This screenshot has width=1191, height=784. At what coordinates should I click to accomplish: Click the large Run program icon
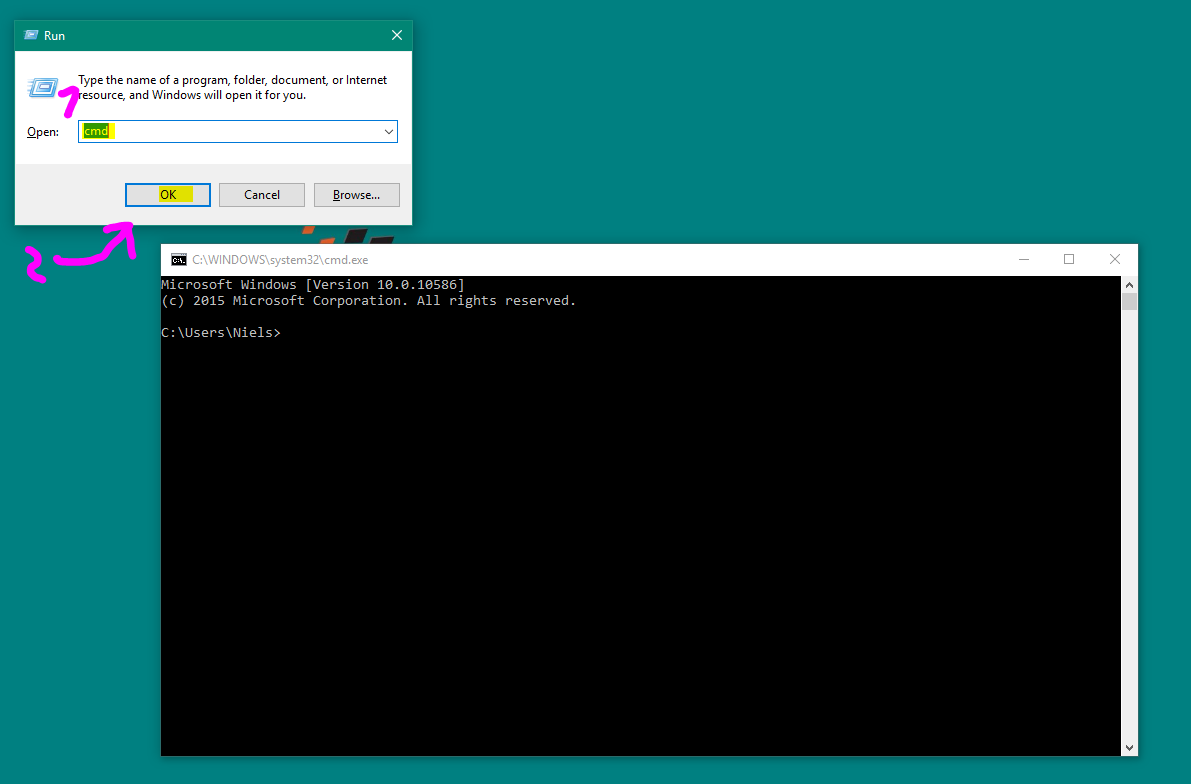coord(43,88)
